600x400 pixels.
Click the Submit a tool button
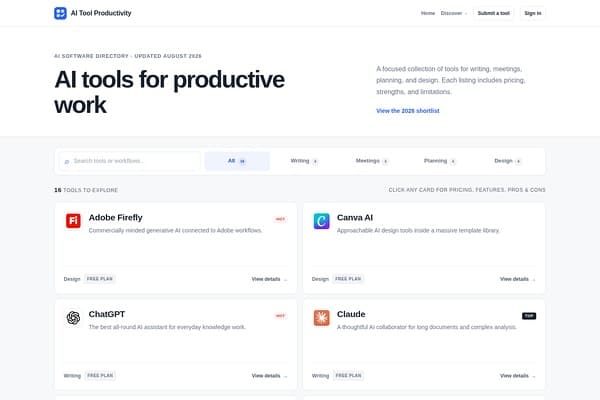point(494,13)
